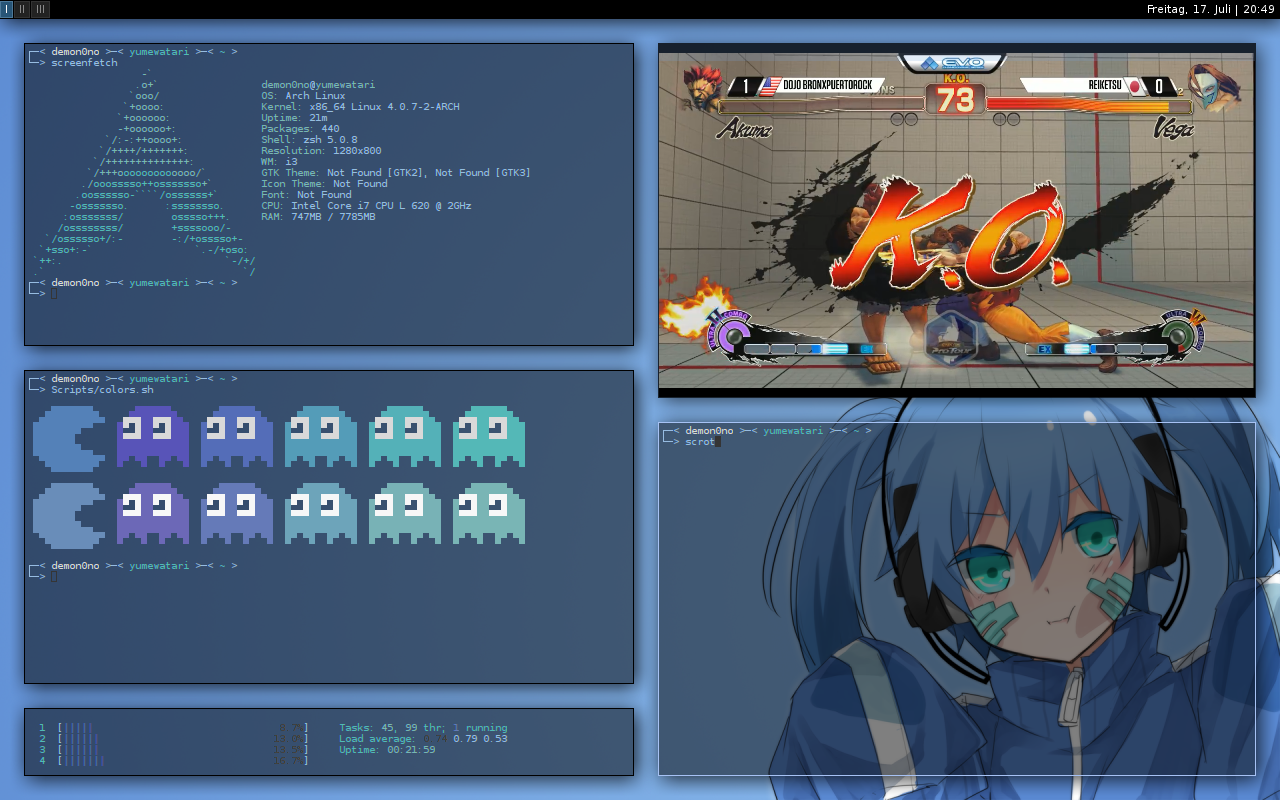This screenshot has width=1280, height=800.
Task: Focus the empty prompt in the screenfetch terminal
Action: (54, 294)
